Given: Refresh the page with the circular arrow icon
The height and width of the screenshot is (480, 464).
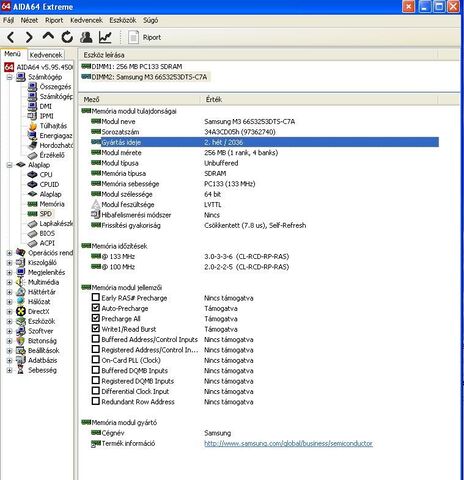Looking at the screenshot, I should point(67,37).
